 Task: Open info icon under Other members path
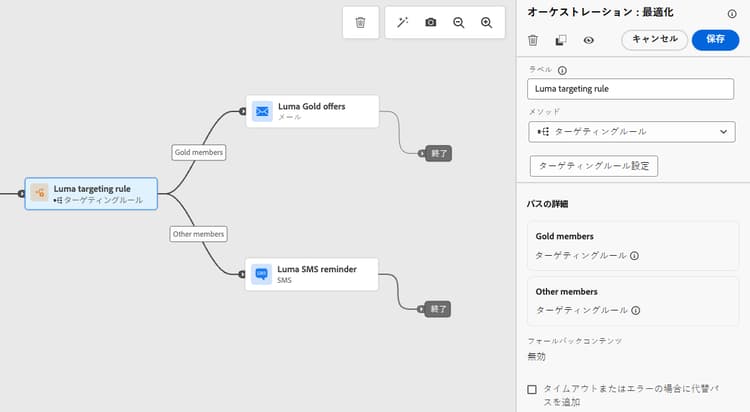635,311
